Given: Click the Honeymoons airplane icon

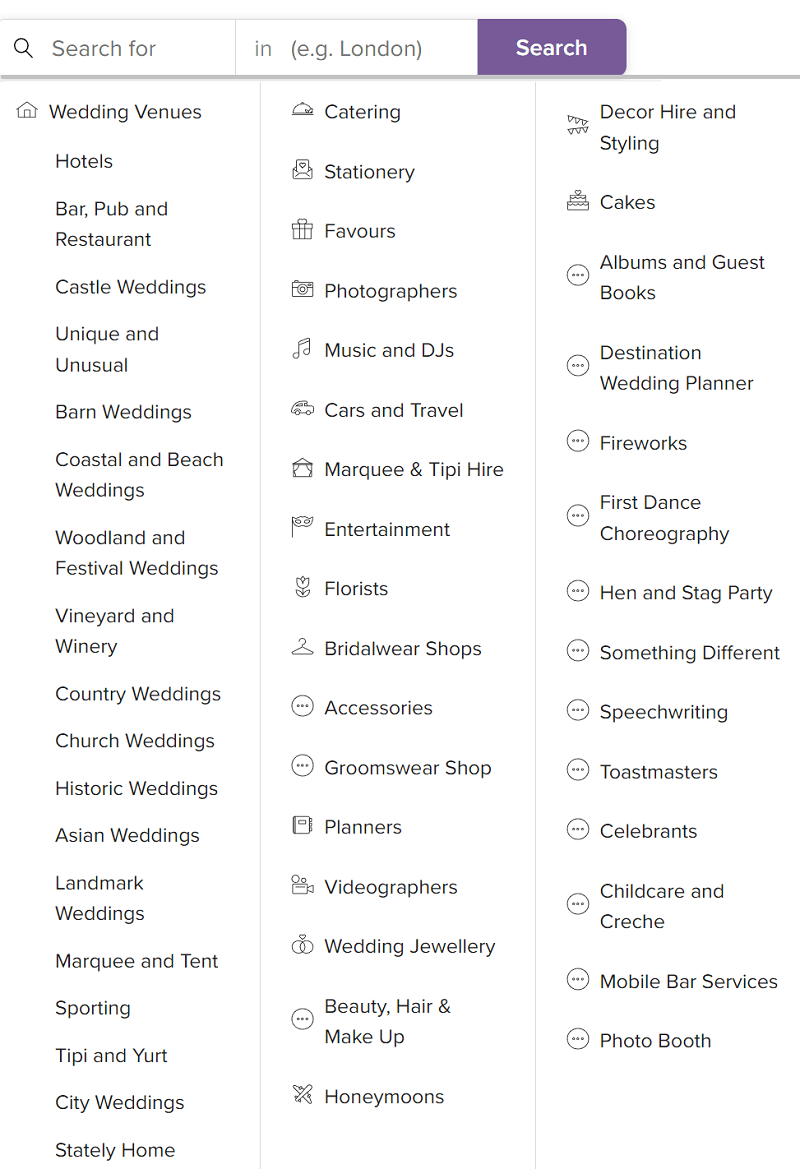Looking at the screenshot, I should 302,1095.
